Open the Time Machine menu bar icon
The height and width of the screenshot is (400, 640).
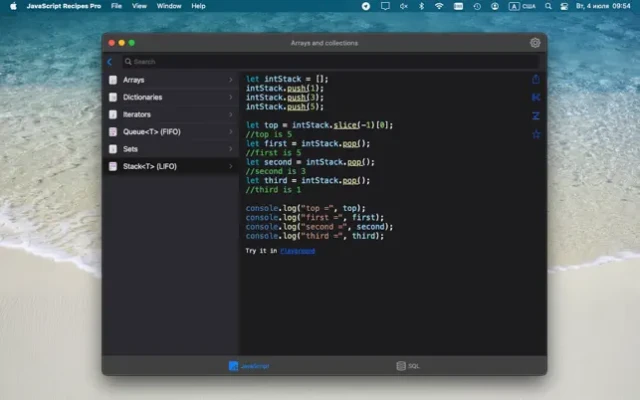click(477, 6)
